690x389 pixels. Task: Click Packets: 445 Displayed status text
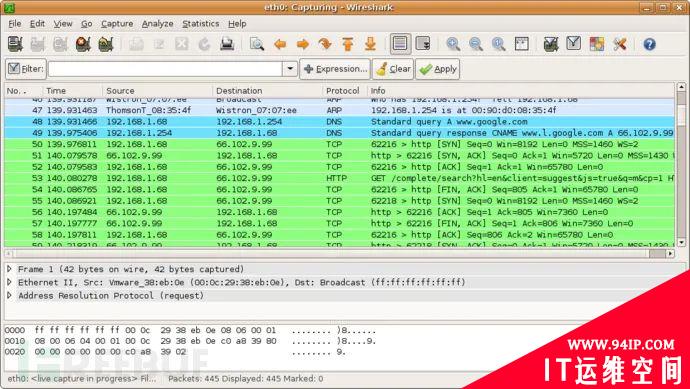[x=246, y=378]
